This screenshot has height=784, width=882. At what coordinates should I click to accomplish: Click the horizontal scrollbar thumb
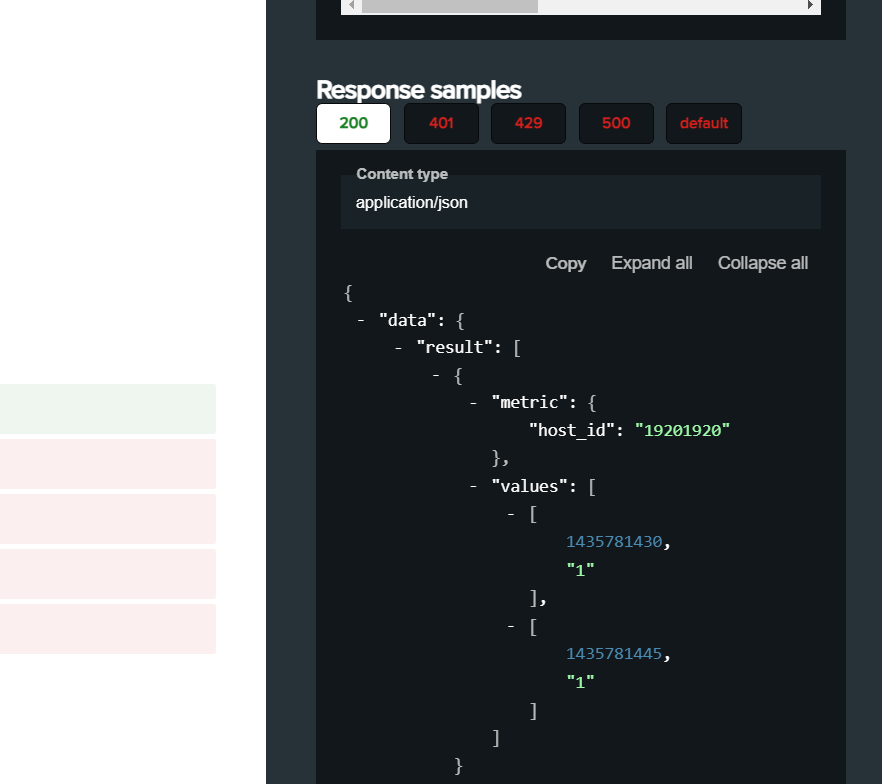pyautogui.click(x=448, y=6)
